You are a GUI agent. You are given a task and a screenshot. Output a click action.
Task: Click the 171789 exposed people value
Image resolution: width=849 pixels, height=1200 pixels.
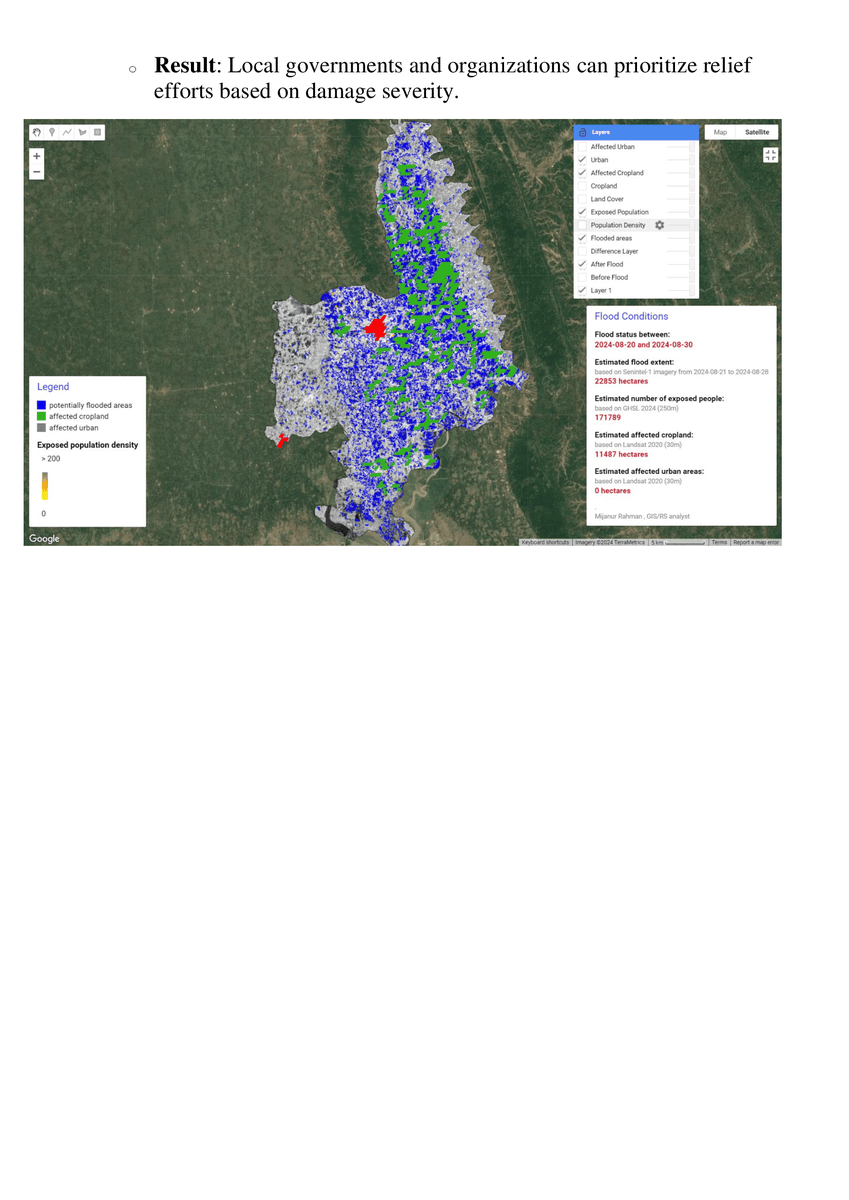click(608, 417)
